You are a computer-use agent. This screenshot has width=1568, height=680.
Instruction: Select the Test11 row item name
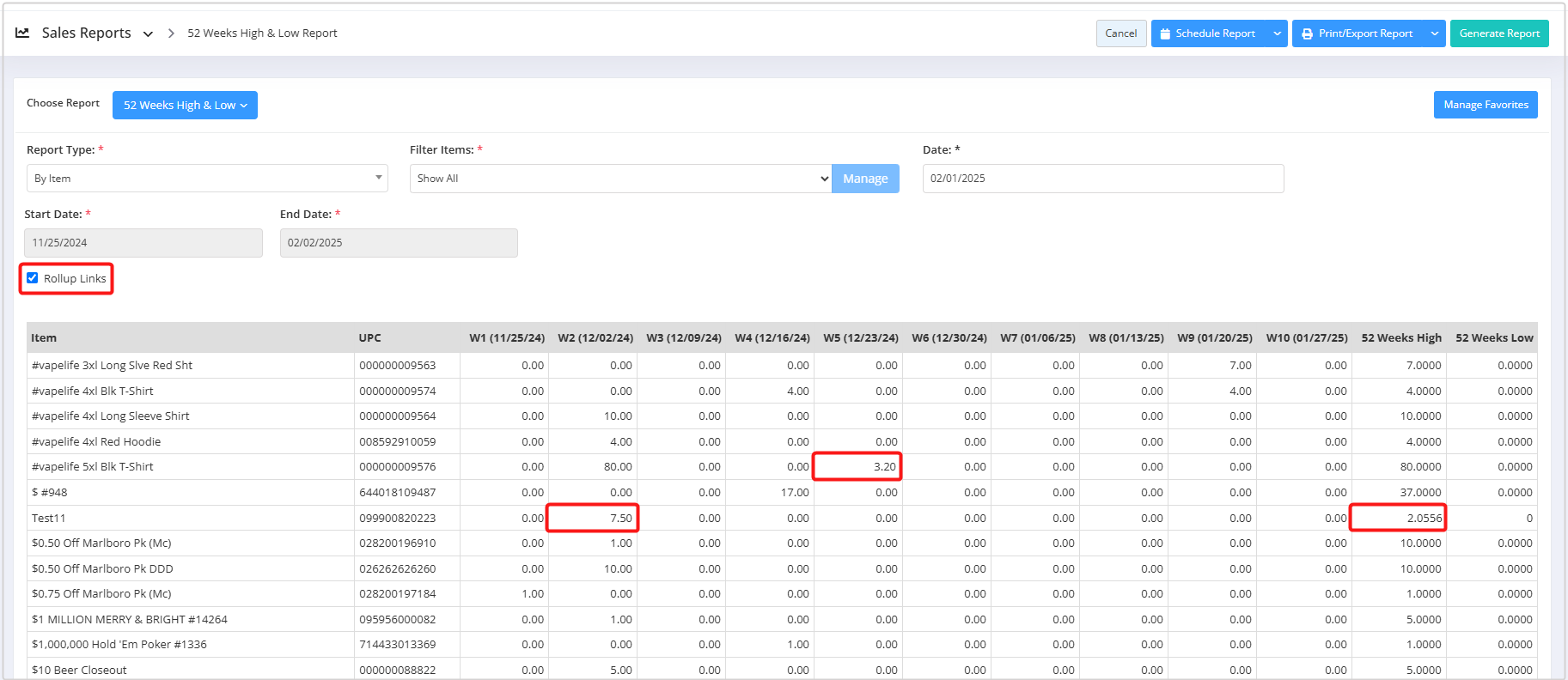pyautogui.click(x=49, y=519)
